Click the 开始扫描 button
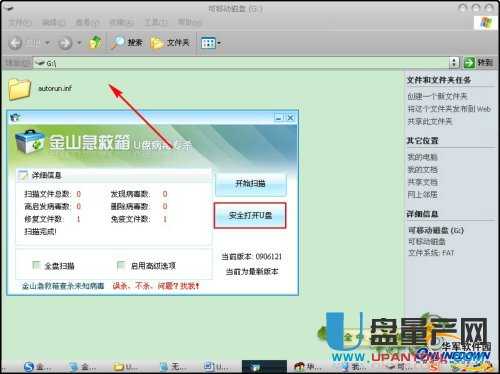 (x=251, y=184)
